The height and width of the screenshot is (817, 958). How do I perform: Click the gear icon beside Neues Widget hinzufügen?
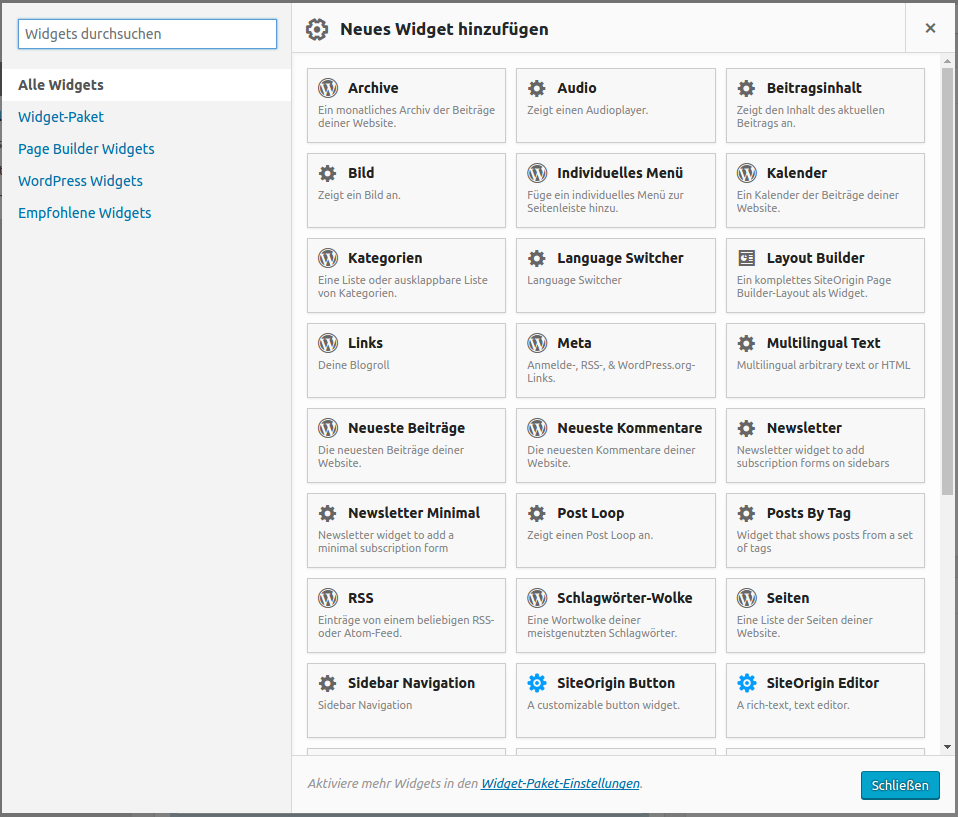(317, 29)
